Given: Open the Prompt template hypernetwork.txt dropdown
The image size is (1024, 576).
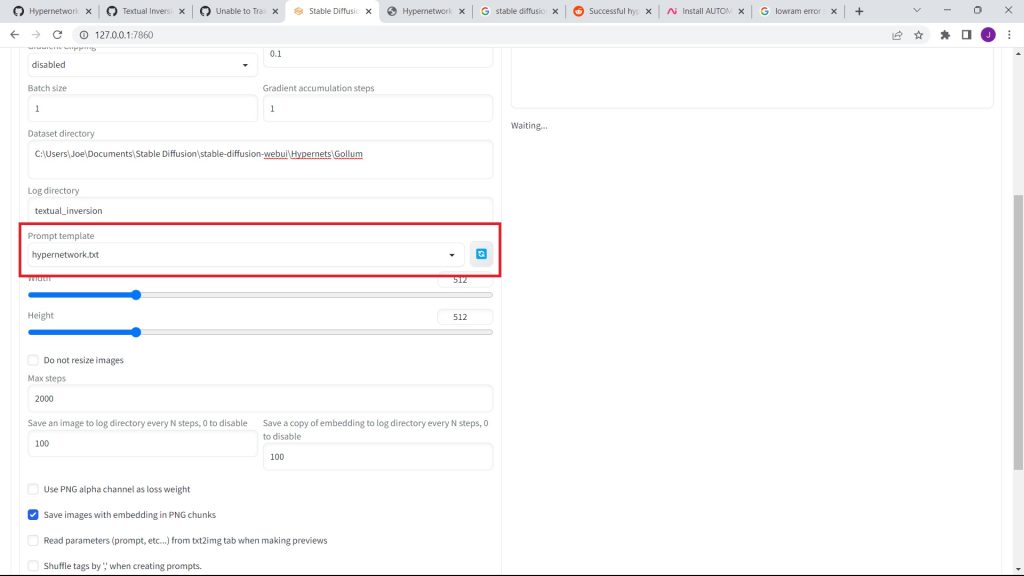Looking at the screenshot, I should pyautogui.click(x=245, y=255).
